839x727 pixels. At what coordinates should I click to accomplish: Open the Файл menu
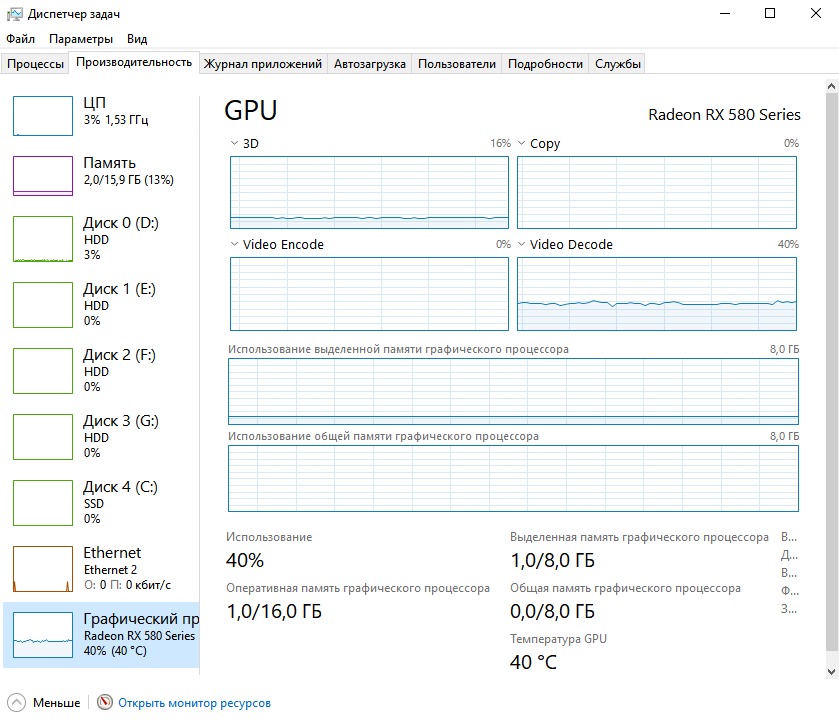pos(20,39)
